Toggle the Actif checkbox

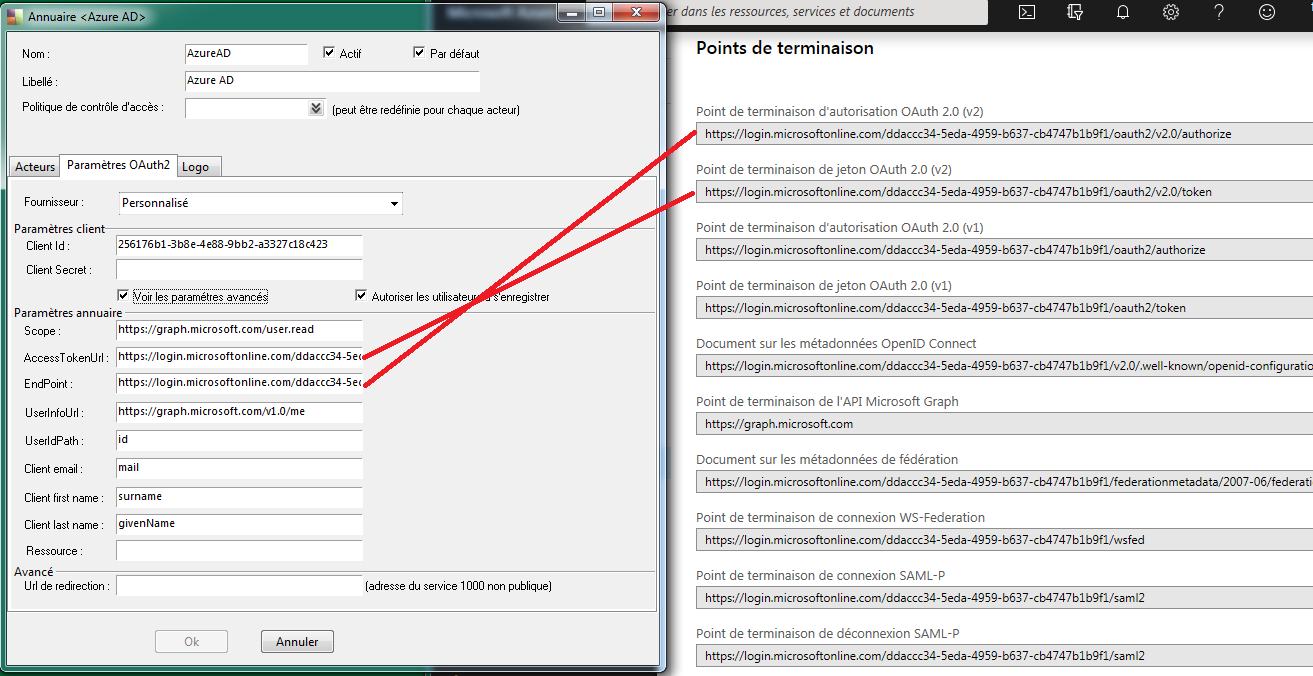pos(329,53)
